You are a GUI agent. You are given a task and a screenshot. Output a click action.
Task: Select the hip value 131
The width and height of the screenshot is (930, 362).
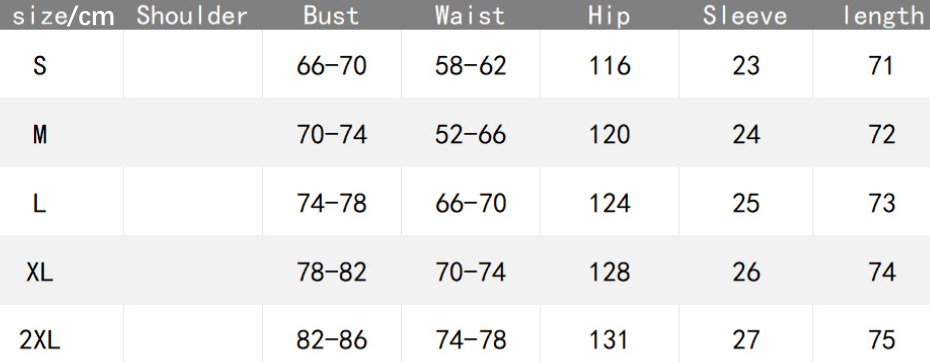click(609, 341)
